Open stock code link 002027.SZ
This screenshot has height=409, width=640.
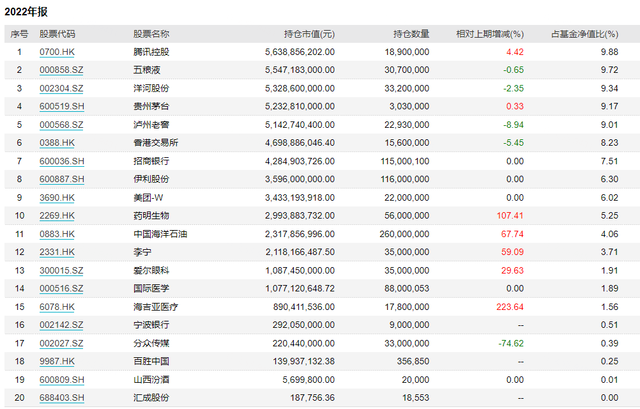coord(61,343)
